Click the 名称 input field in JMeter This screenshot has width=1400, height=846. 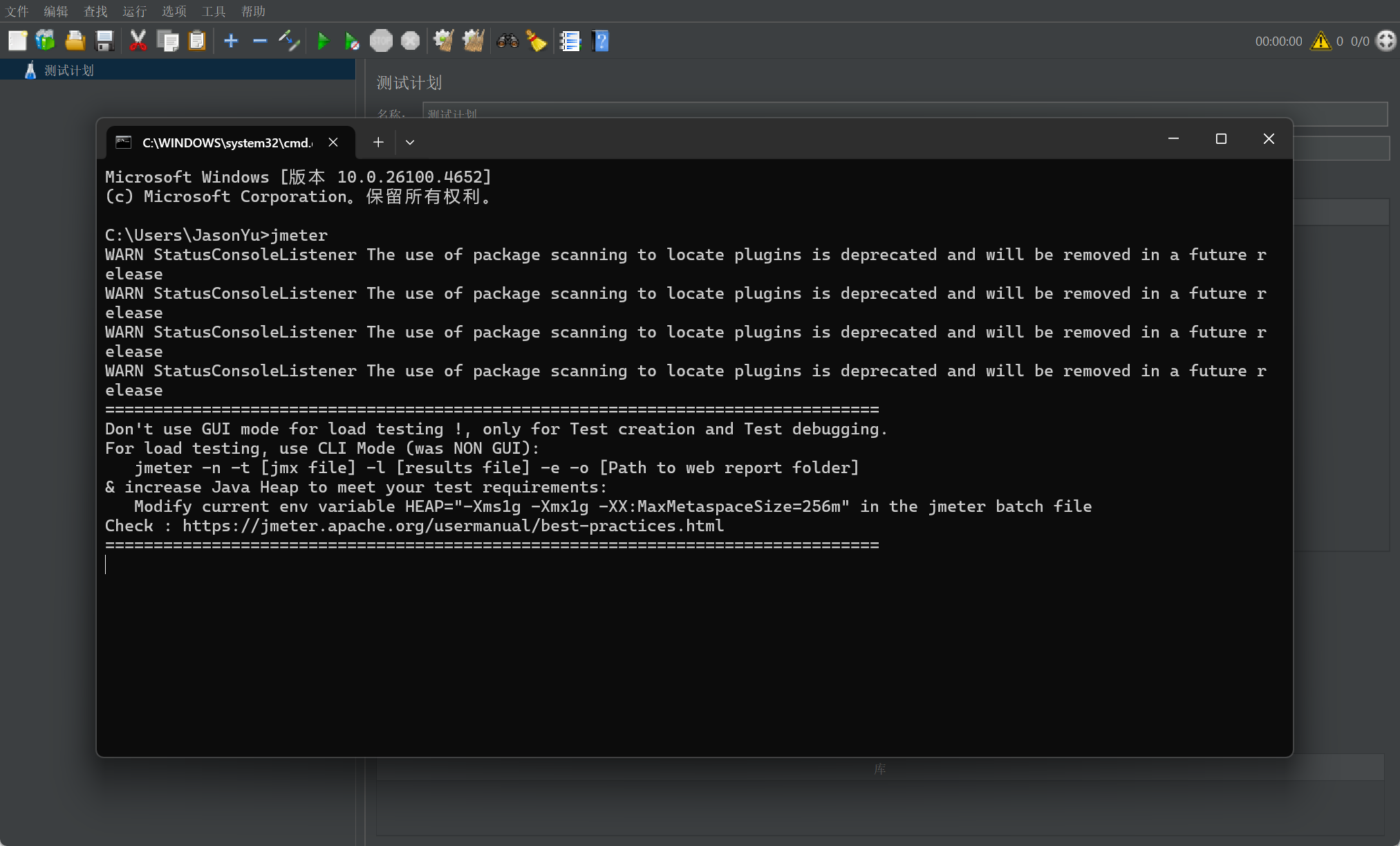[x=905, y=113]
